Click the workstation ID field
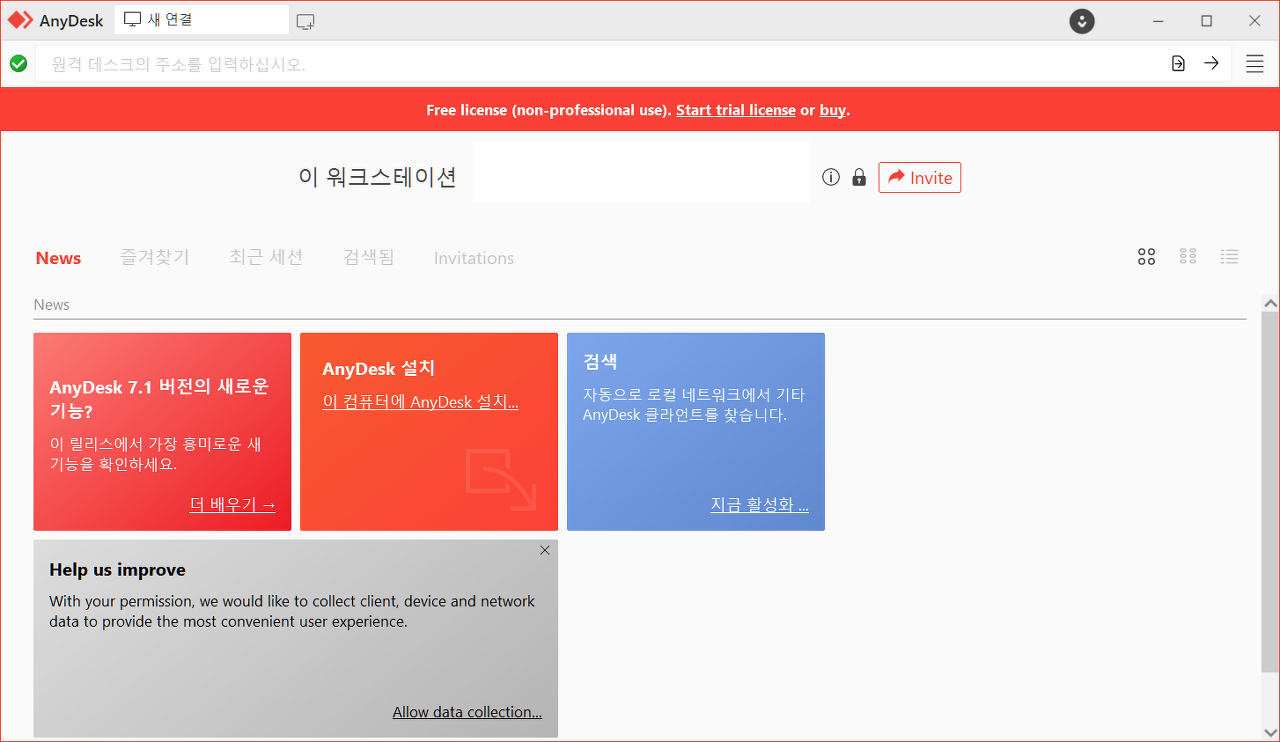Screen dimensions: 1280x742 point(641,172)
